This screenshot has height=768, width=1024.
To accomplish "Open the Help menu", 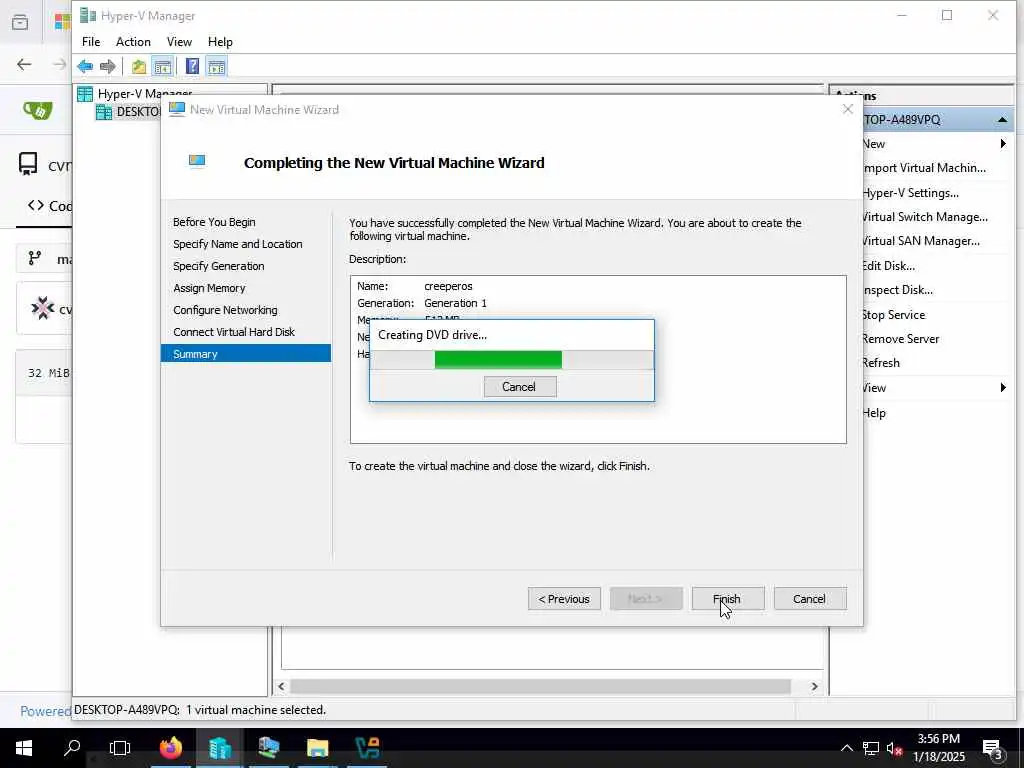I will [220, 42].
